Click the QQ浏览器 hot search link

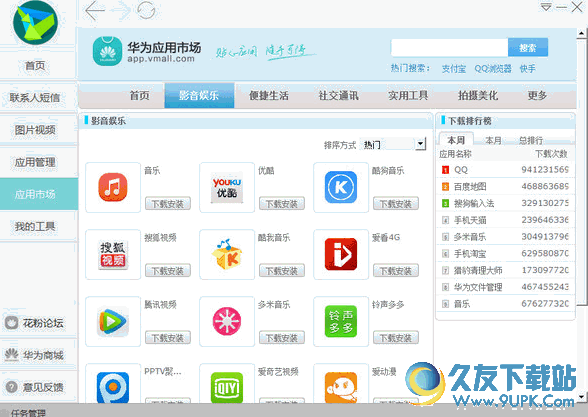[493, 69]
